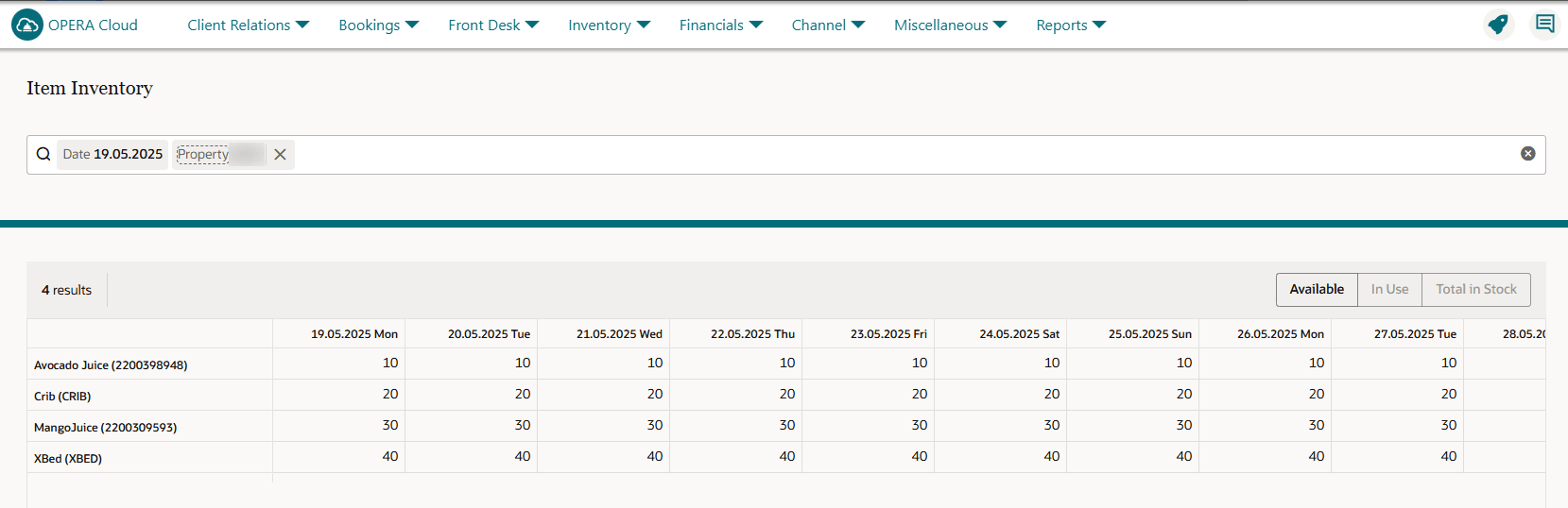The image size is (1568, 508).
Task: Switch view to Available
Action: pos(1317,290)
